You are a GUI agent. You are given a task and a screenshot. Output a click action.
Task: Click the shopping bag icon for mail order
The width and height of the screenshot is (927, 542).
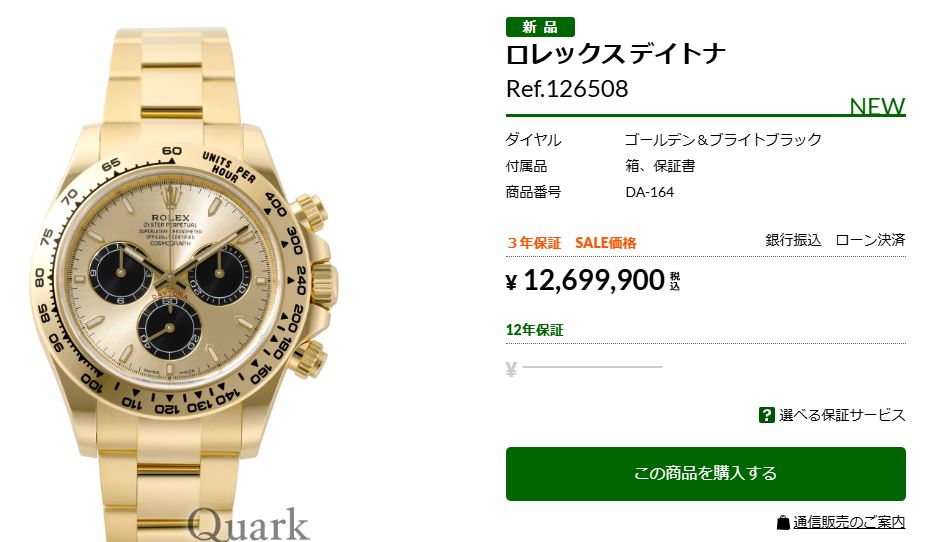point(783,522)
